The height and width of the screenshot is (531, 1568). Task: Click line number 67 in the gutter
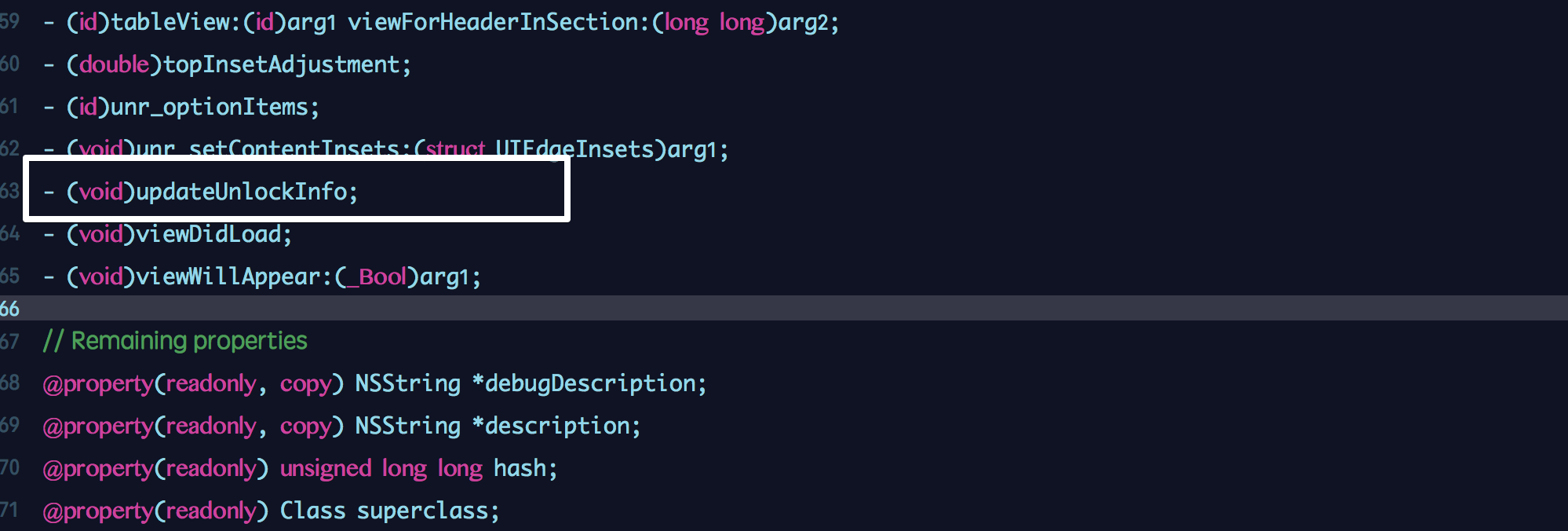pyautogui.click(x=9, y=341)
